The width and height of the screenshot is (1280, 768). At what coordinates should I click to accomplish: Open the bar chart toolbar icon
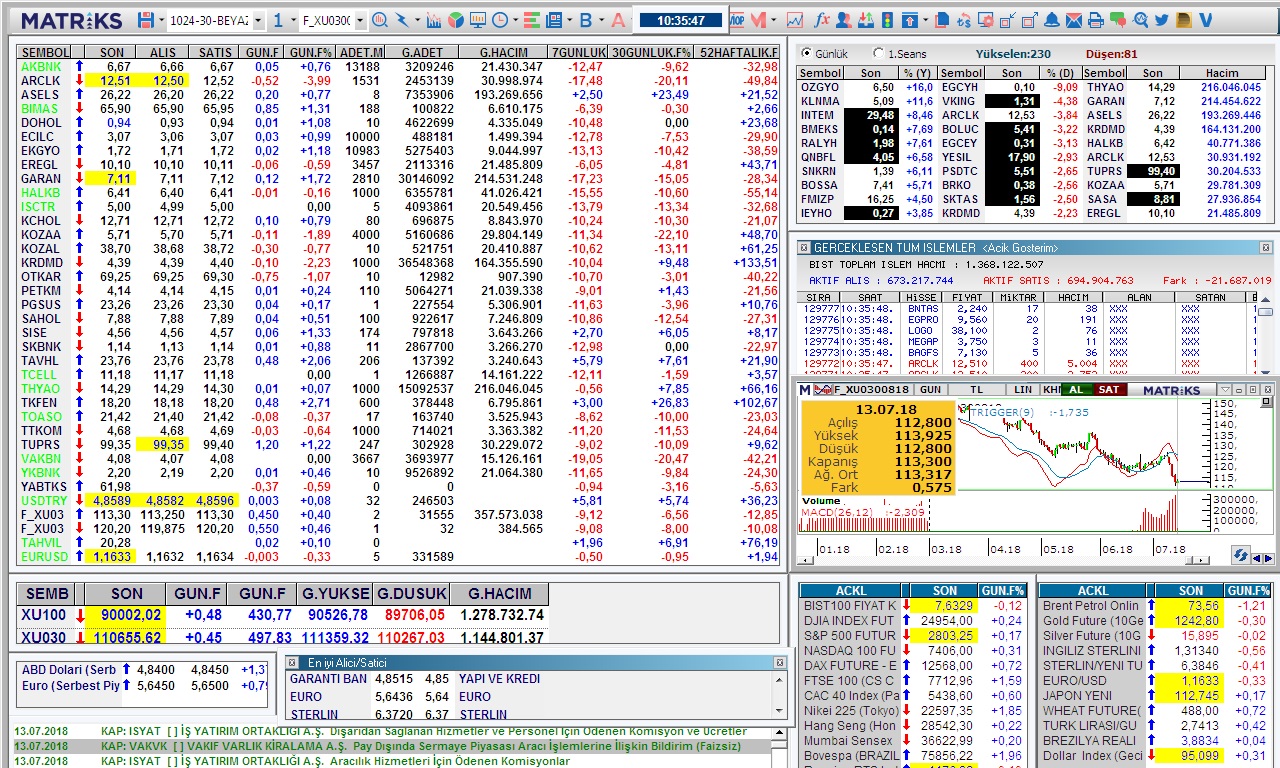[433, 20]
